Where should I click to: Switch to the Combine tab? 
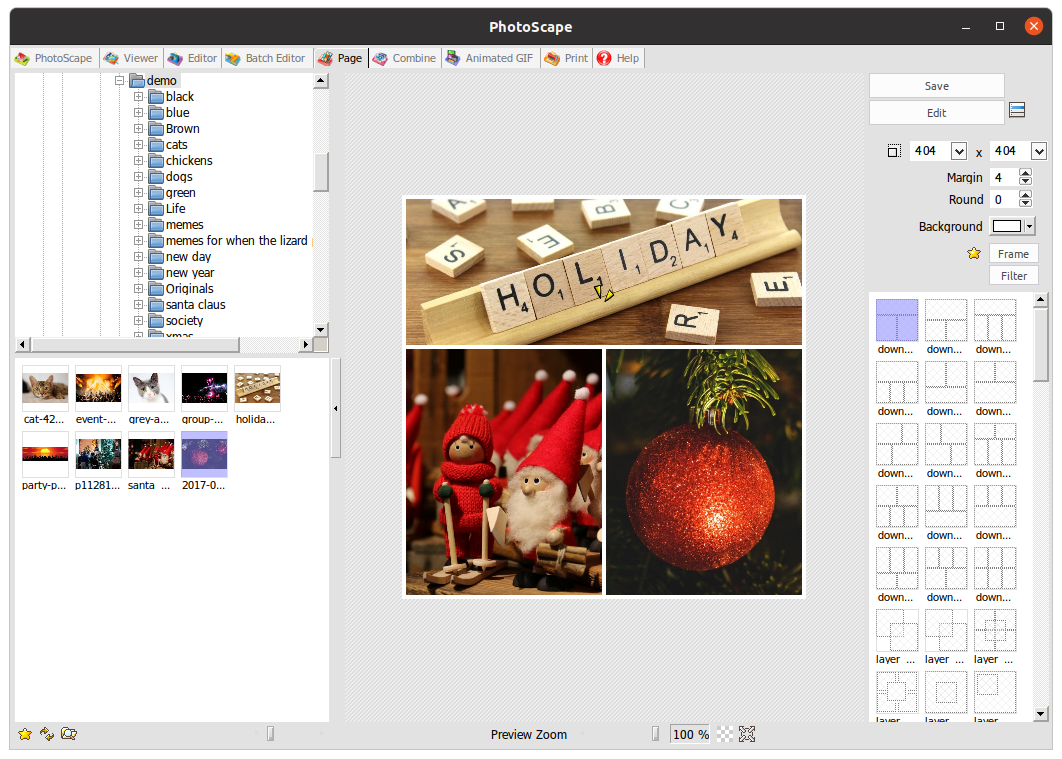404,58
